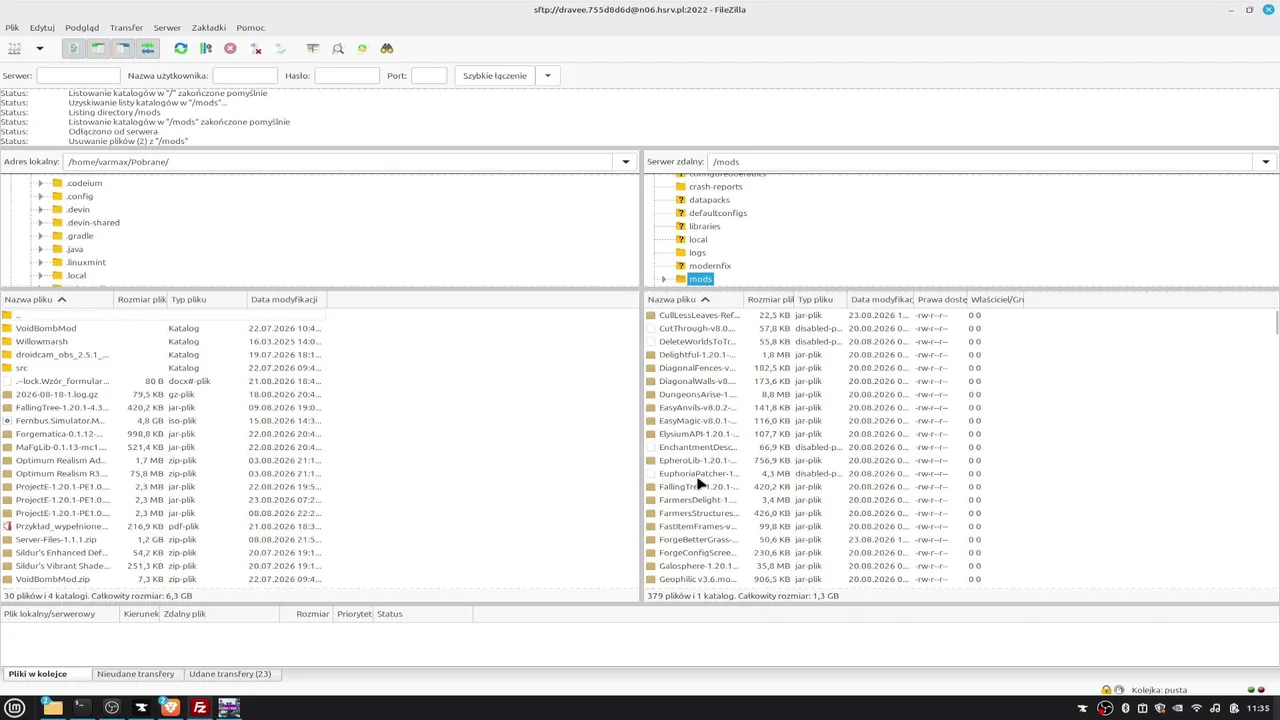
Task: Click the disconnect from server icon
Action: 255,48
